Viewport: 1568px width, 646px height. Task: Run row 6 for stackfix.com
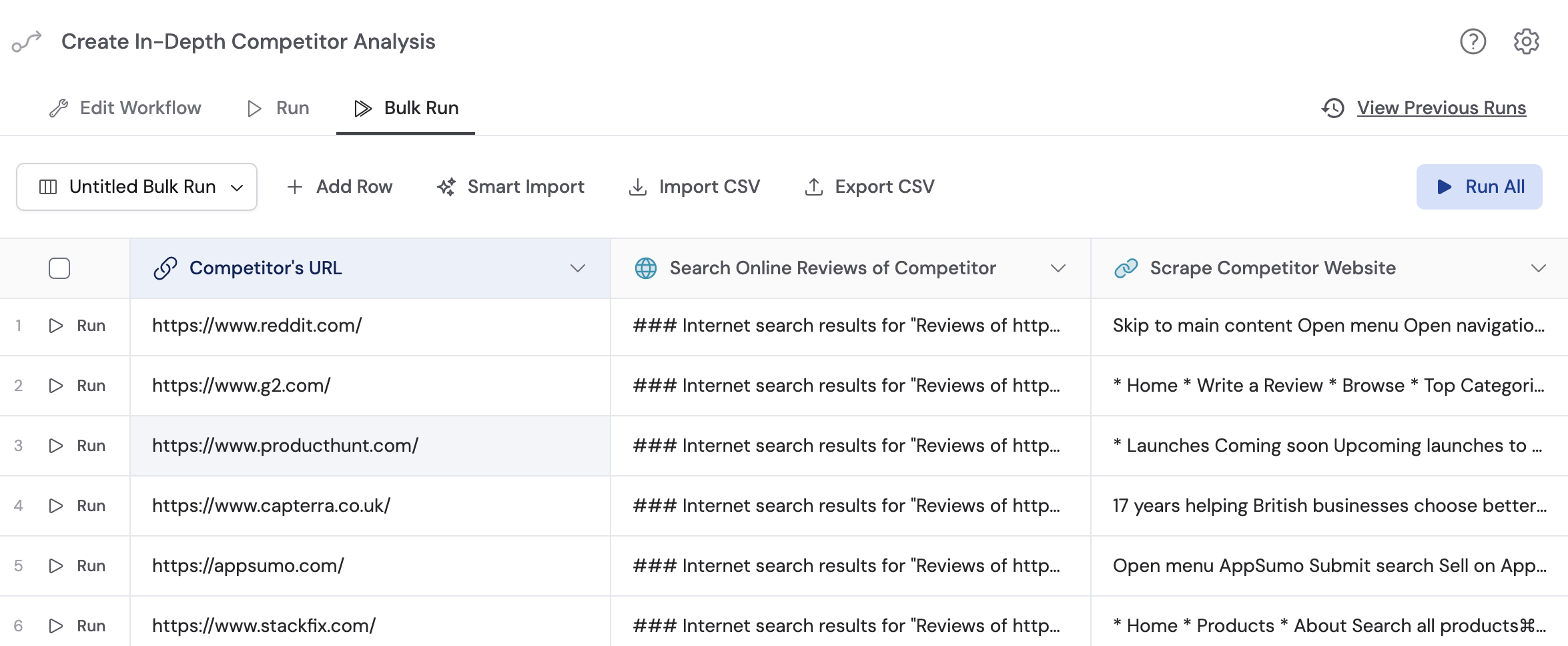pyautogui.click(x=77, y=626)
